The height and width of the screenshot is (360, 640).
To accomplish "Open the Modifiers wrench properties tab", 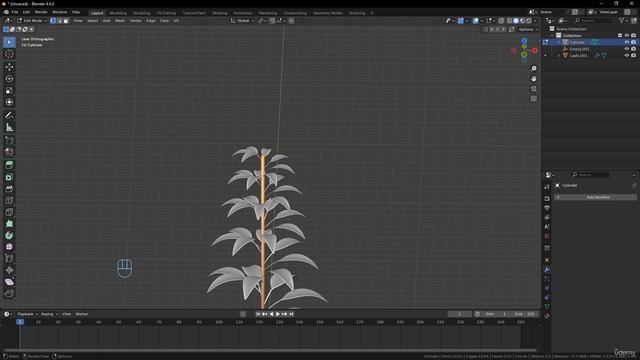I will pos(547,269).
